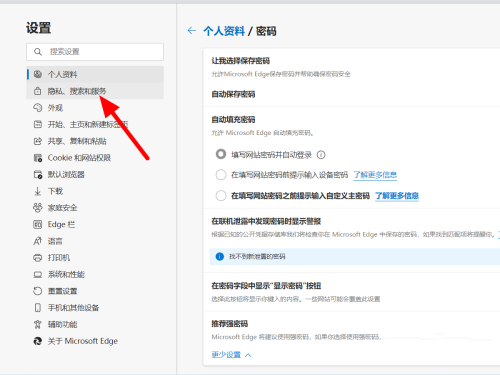Open 默认浏览器 settings section

pyautogui.click(x=95, y=174)
